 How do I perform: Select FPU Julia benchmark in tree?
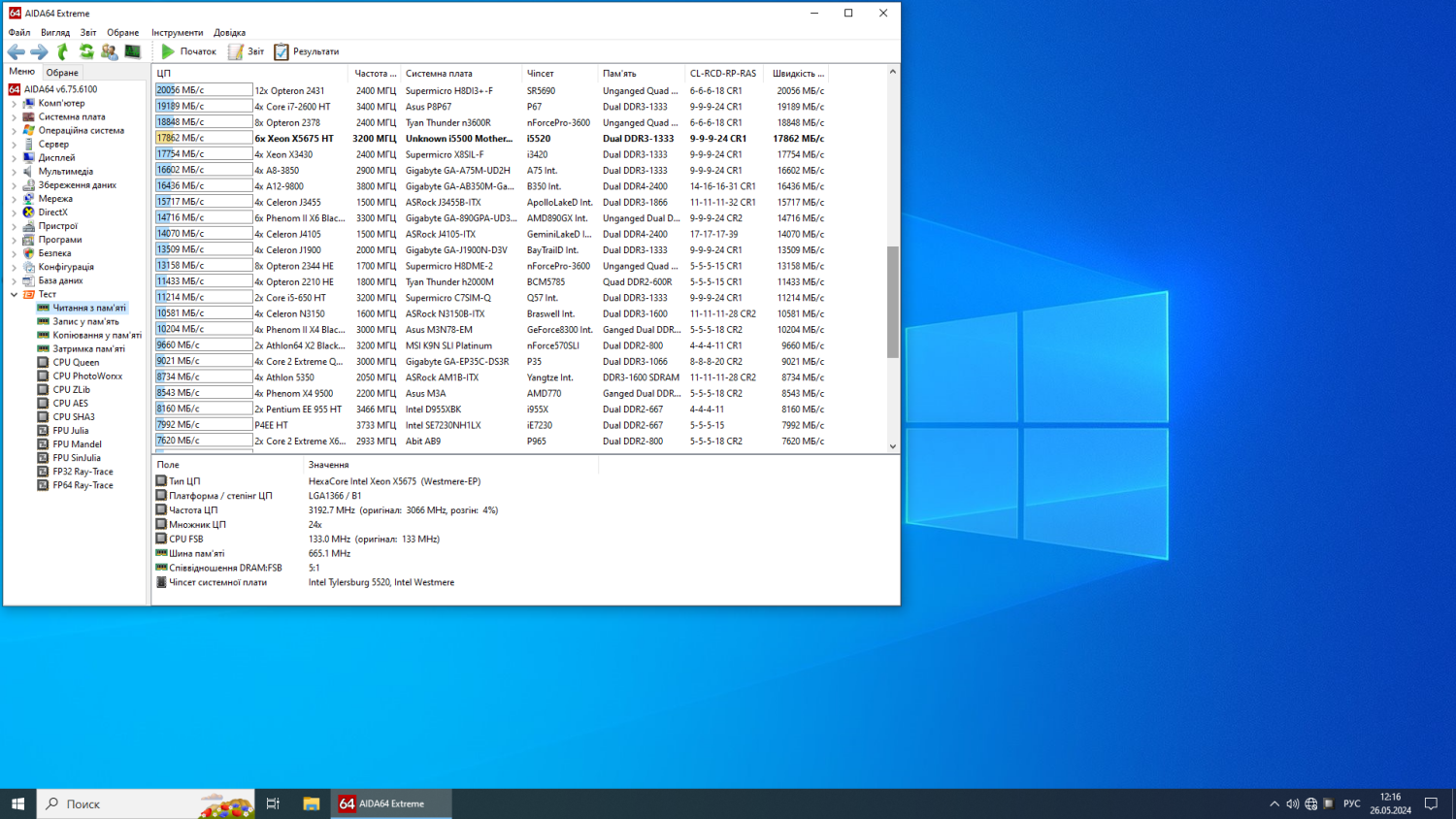(70, 431)
